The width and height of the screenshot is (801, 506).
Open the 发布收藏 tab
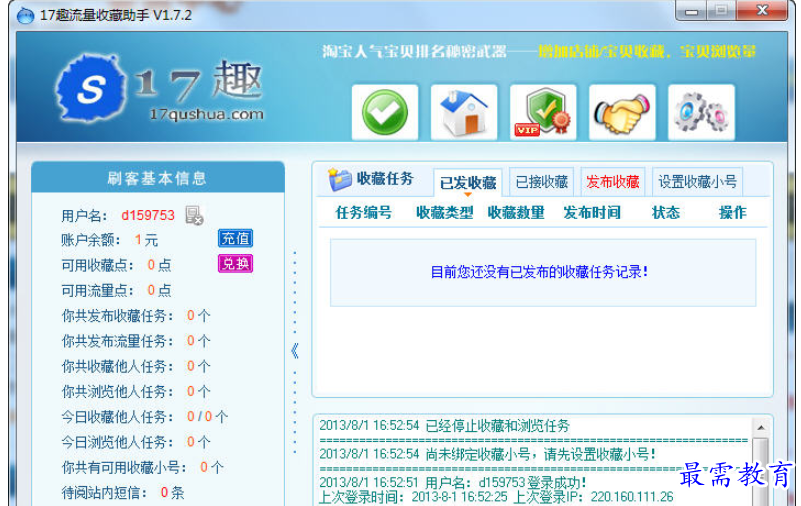pyautogui.click(x=613, y=181)
